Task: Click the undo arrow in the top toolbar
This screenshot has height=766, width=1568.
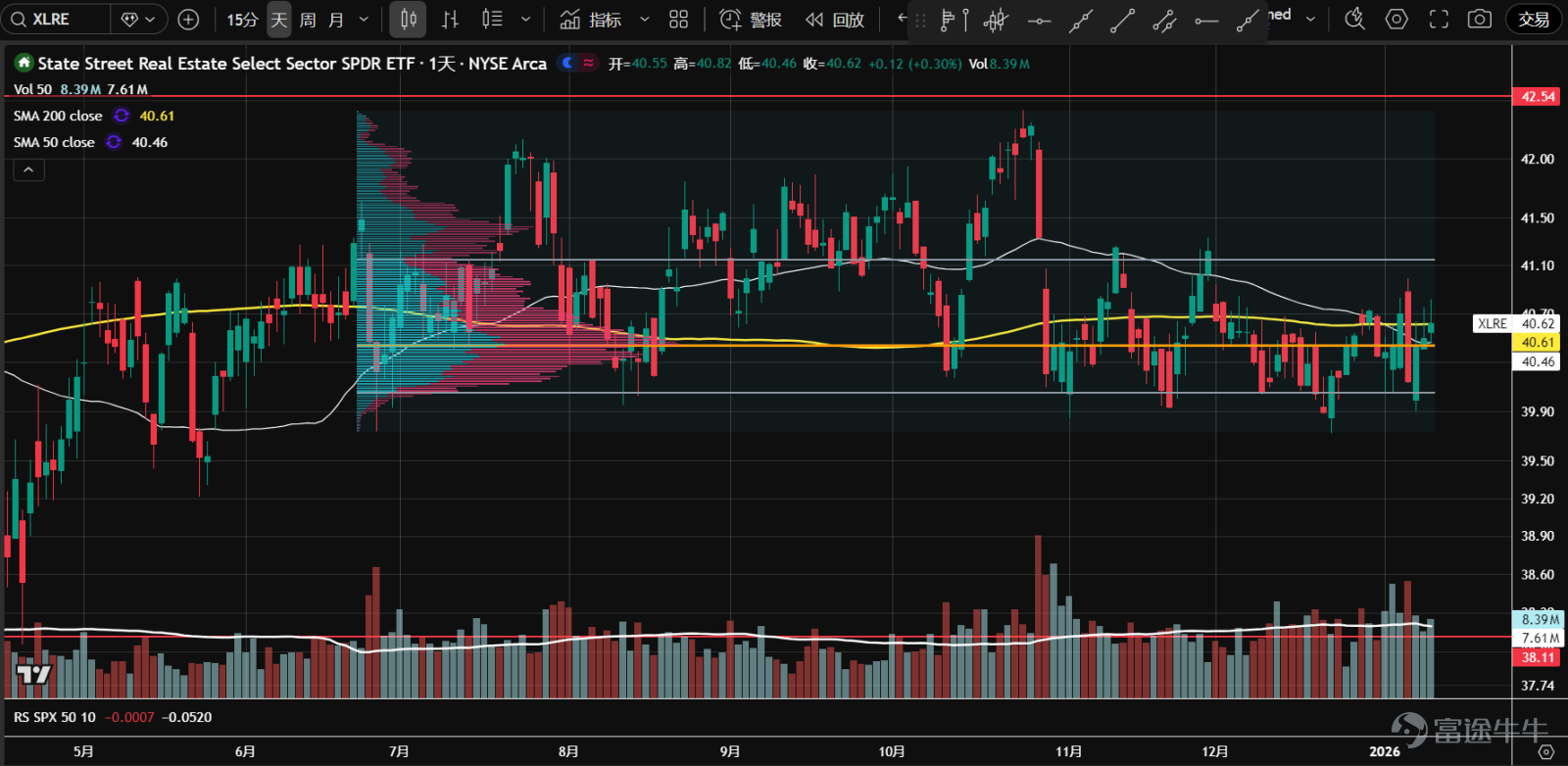Action: (x=900, y=19)
